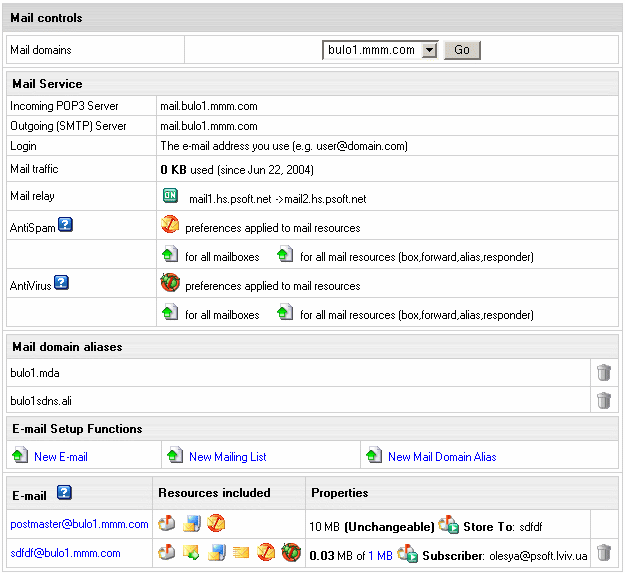Open postmaster@bulo1.mmm.com mailbox
Viewport: 625px width, 573px height.
[79, 524]
